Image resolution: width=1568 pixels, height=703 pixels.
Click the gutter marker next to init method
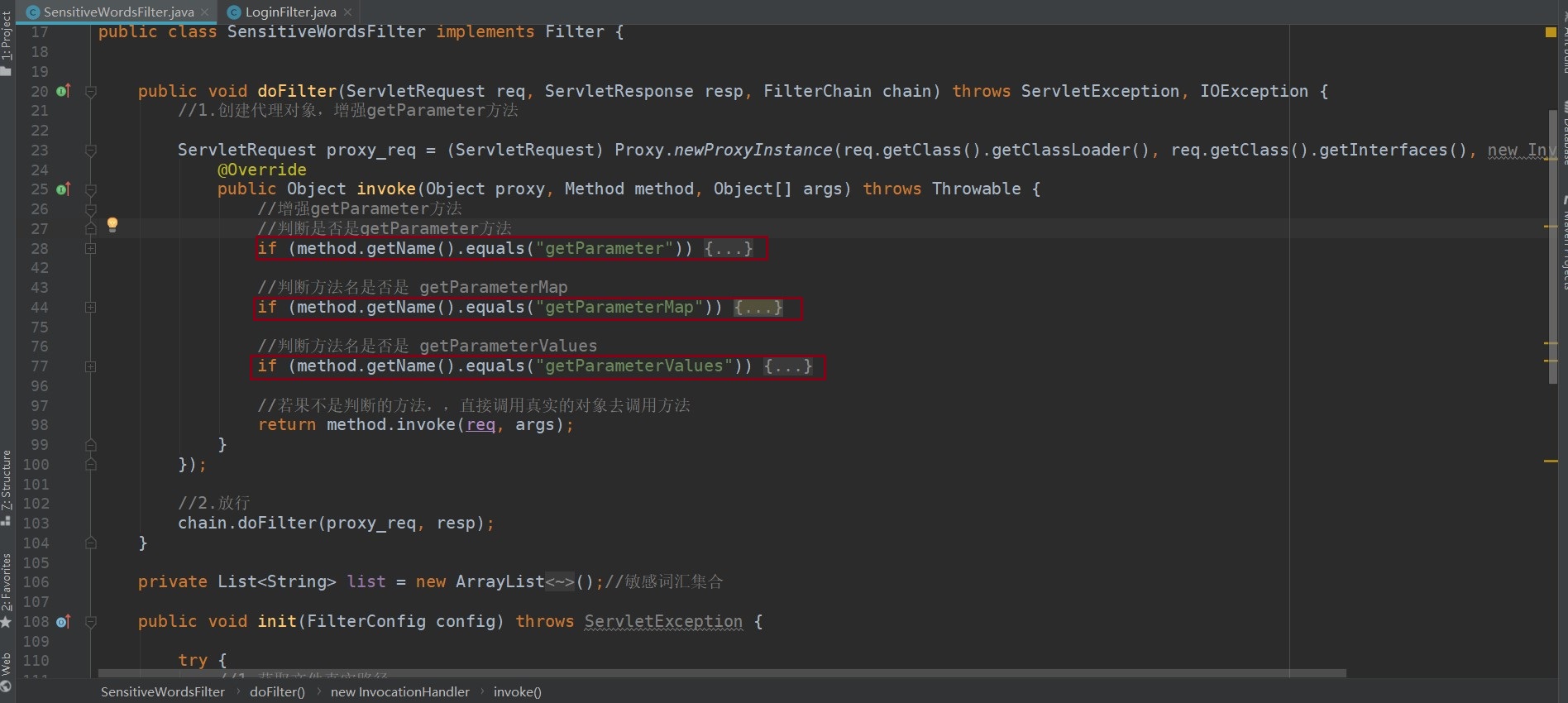[63, 621]
